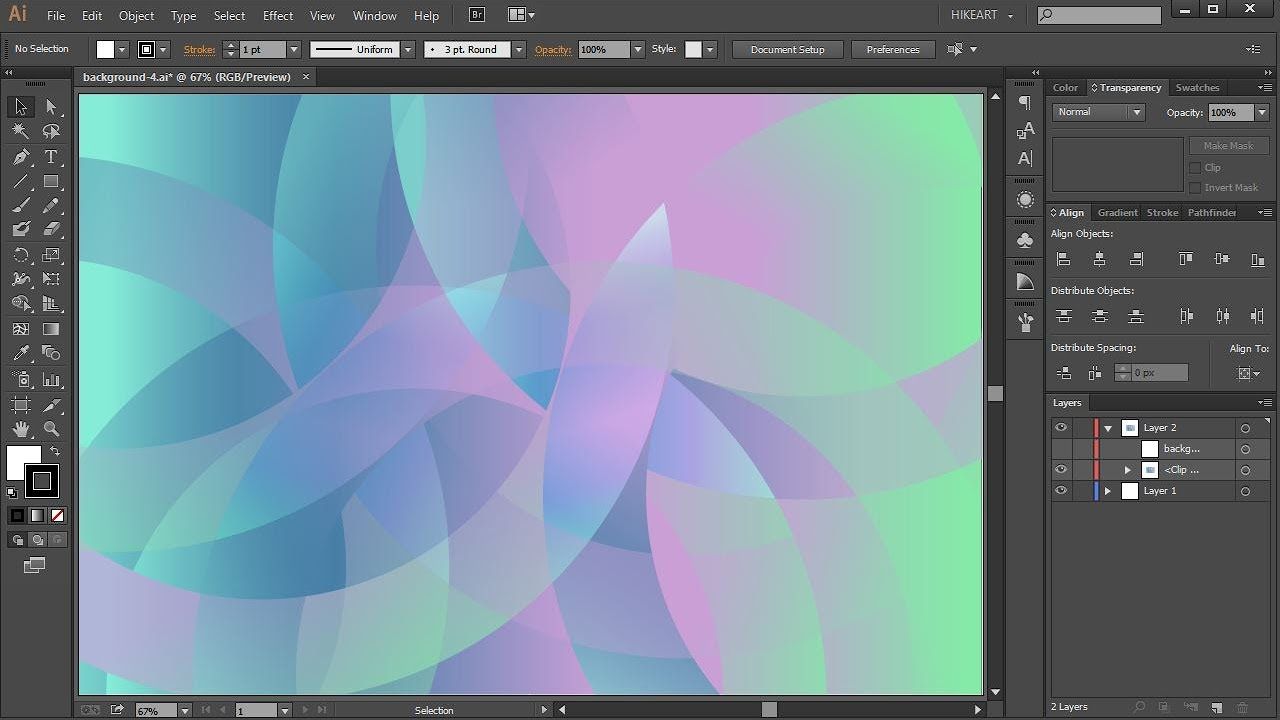Select the Free Transform tool
This screenshot has width=1280, height=720.
pyautogui.click(x=51, y=279)
